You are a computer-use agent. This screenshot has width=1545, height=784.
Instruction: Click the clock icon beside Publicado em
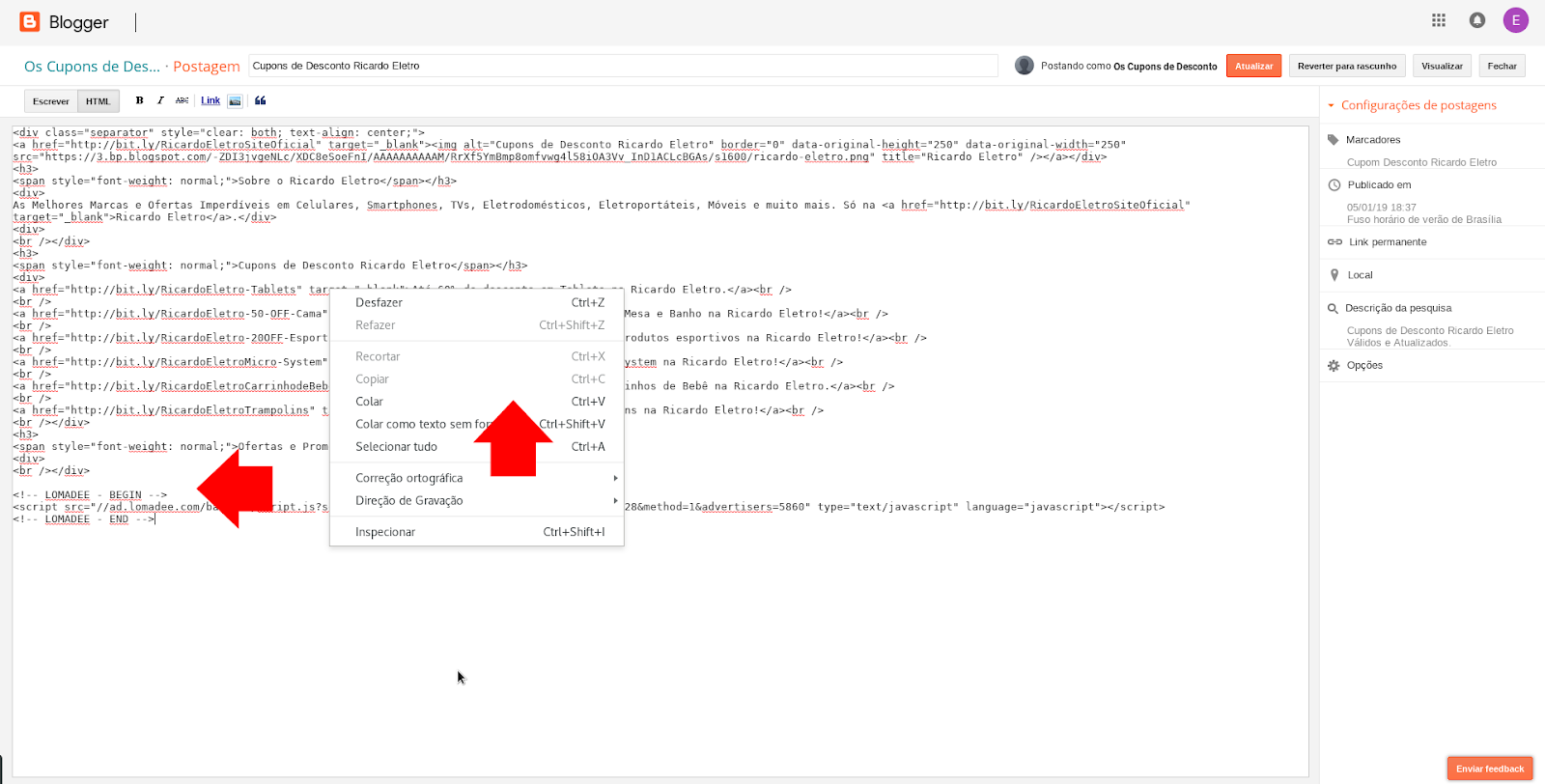tap(1334, 184)
